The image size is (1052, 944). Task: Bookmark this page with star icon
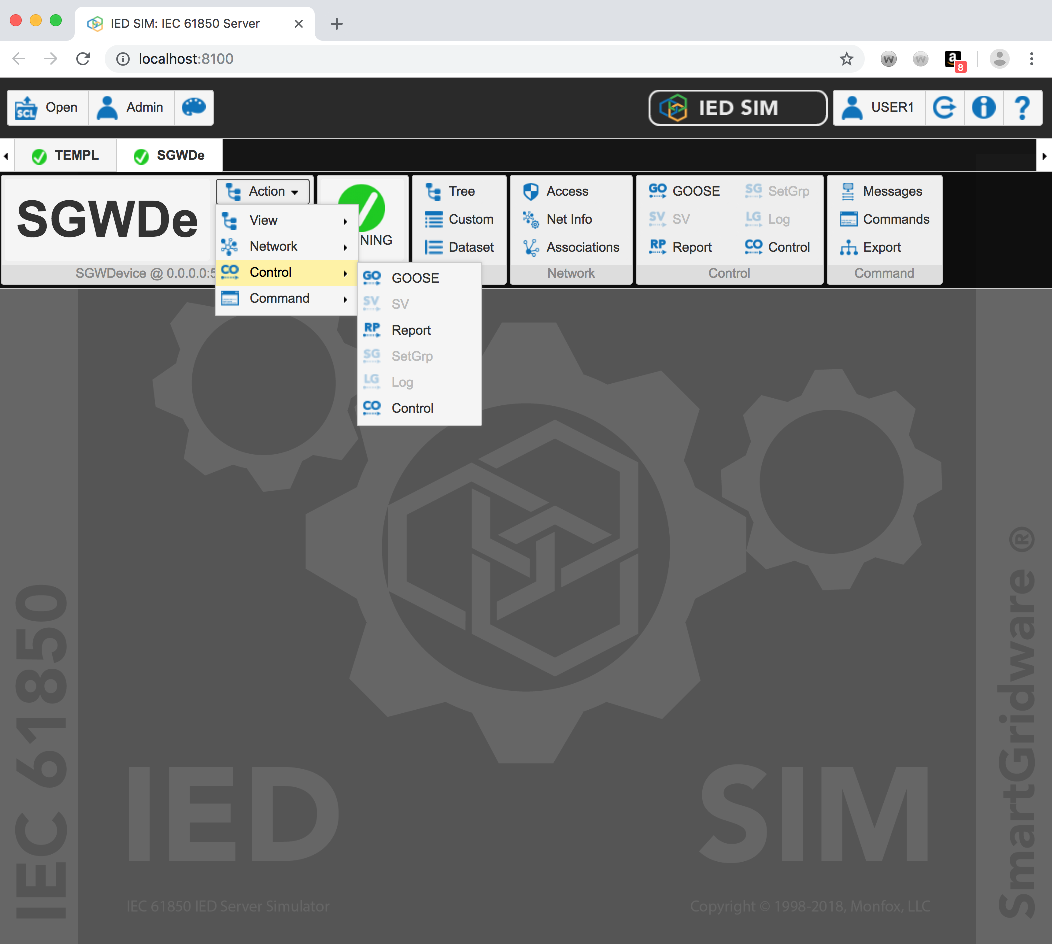click(x=847, y=59)
